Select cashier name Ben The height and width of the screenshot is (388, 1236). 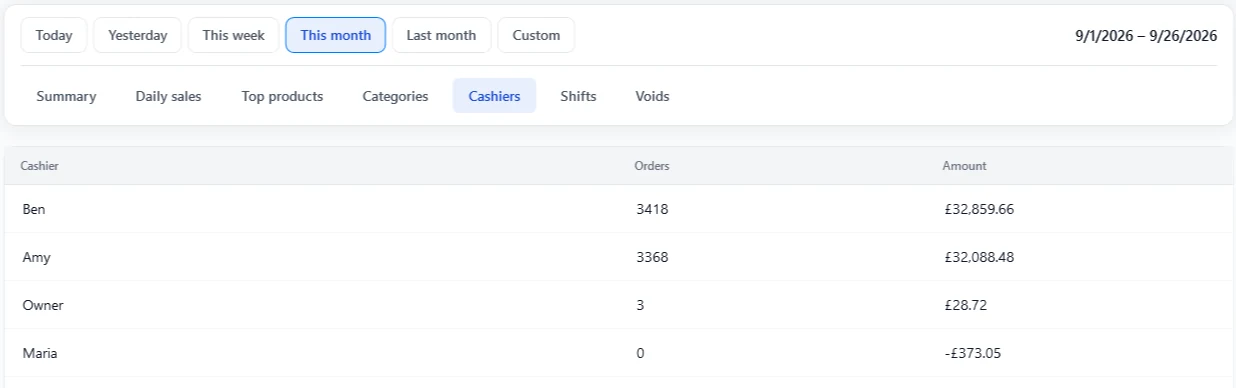[x=33, y=209]
